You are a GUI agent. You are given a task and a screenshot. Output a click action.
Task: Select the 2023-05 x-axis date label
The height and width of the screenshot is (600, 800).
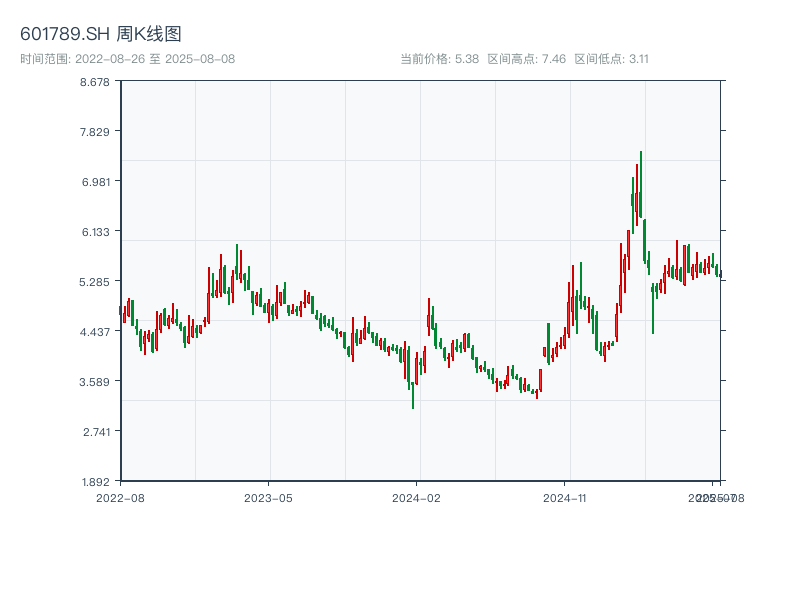[x=268, y=497]
